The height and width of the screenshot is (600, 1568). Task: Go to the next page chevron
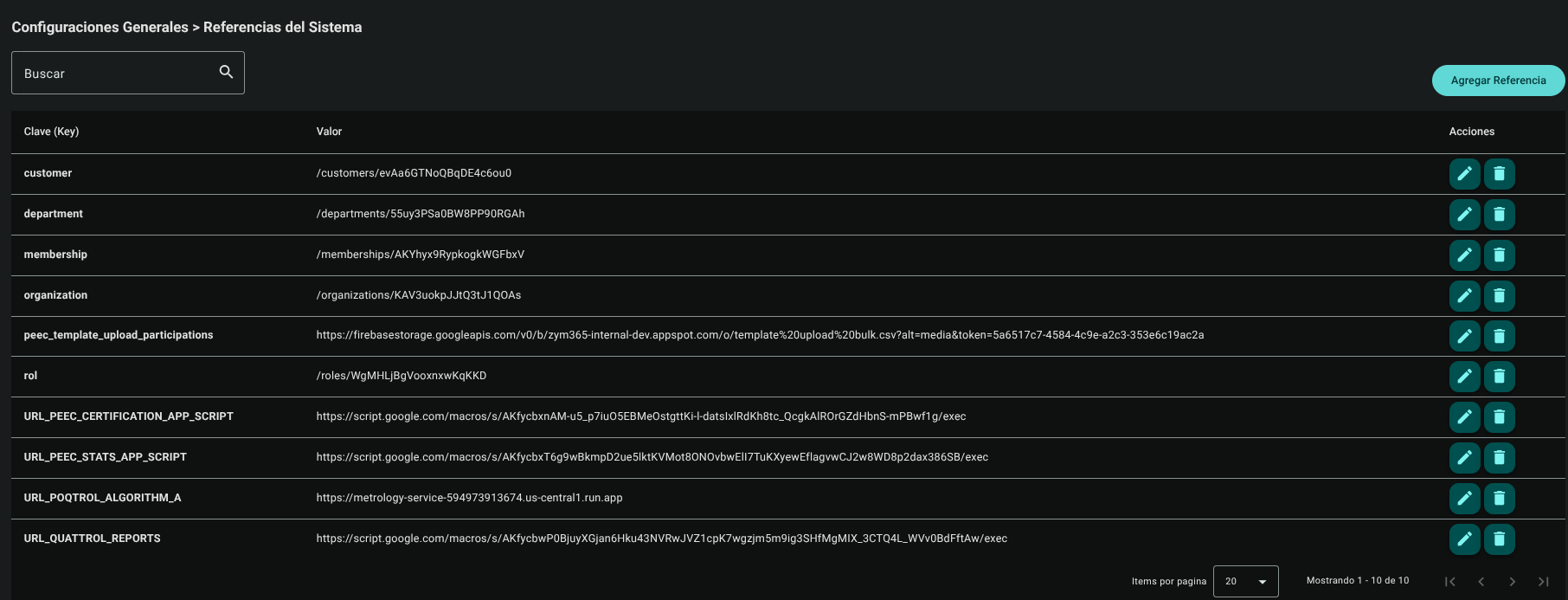pos(1513,582)
